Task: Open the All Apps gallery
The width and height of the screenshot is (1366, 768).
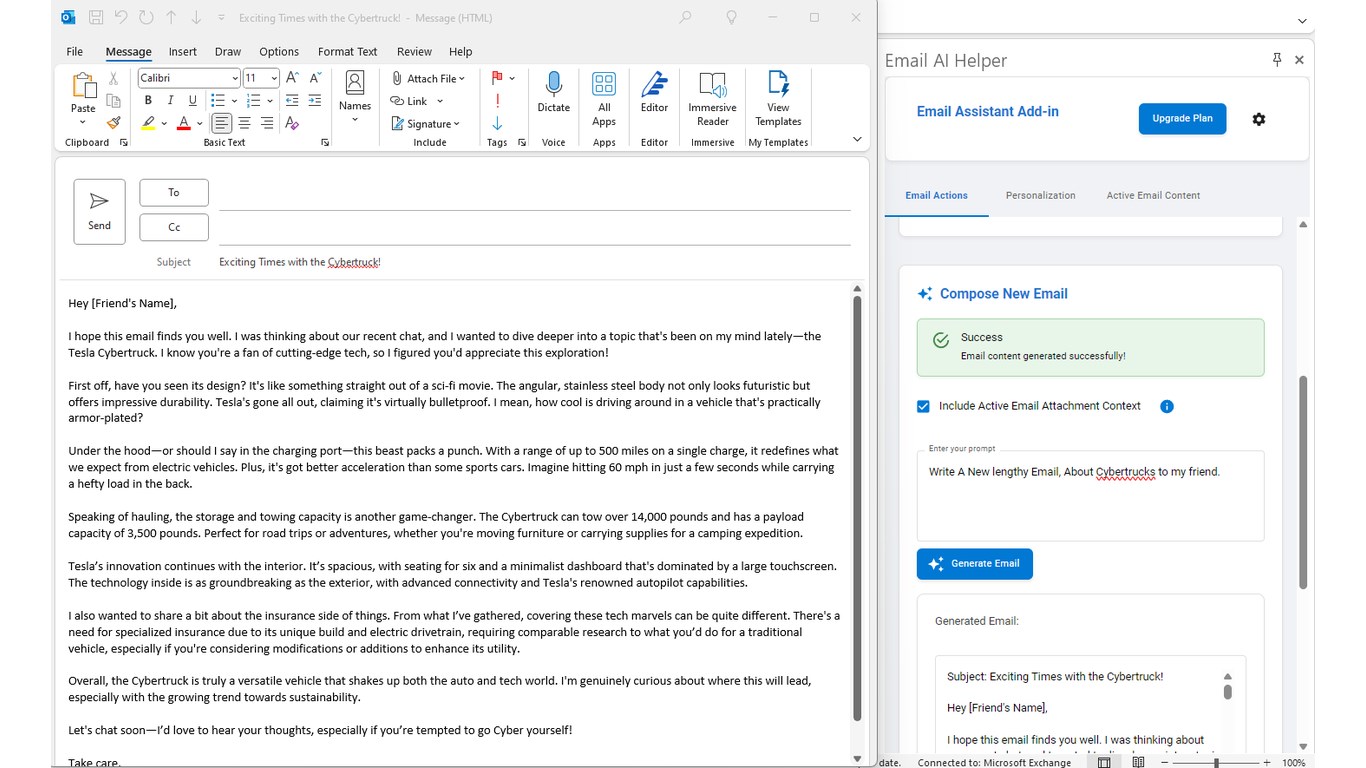Action: click(604, 98)
